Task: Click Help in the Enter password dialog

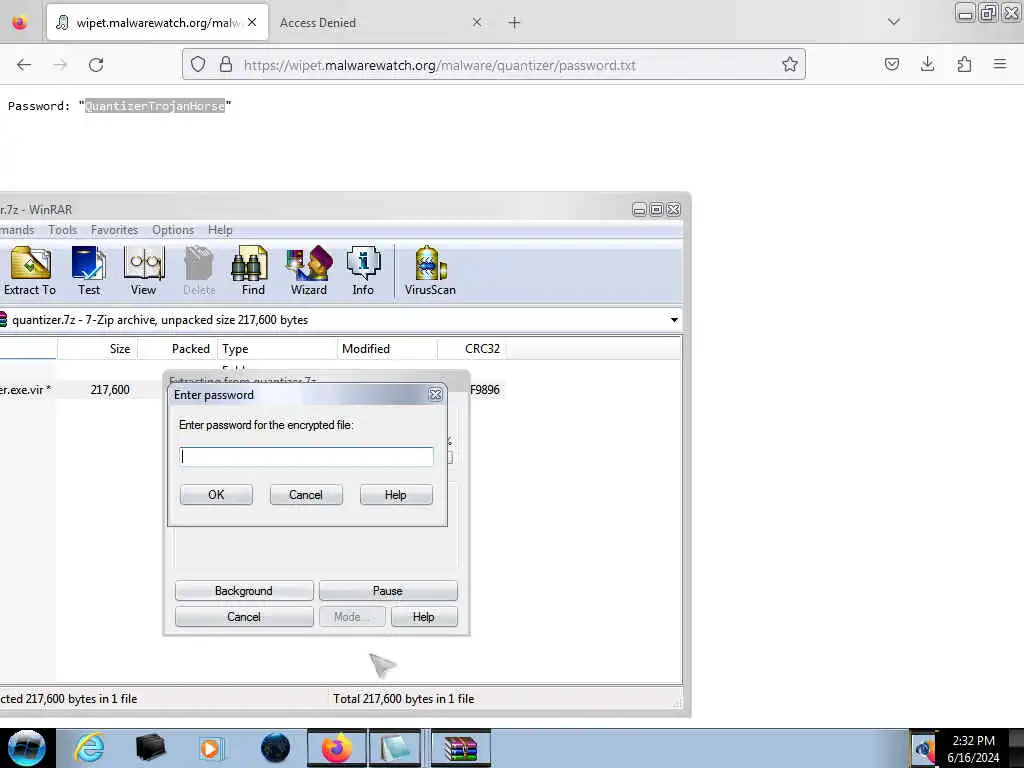Action: [396, 495]
